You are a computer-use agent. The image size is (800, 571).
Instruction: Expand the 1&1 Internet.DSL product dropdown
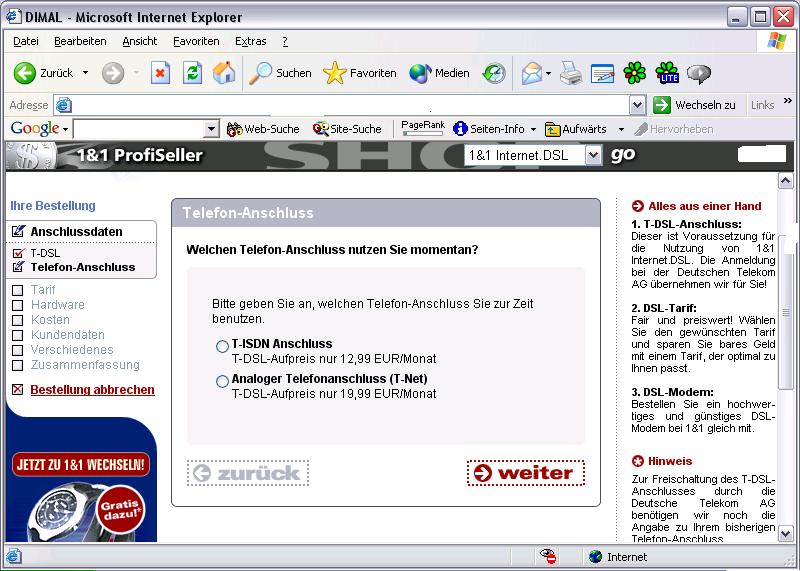(x=593, y=155)
